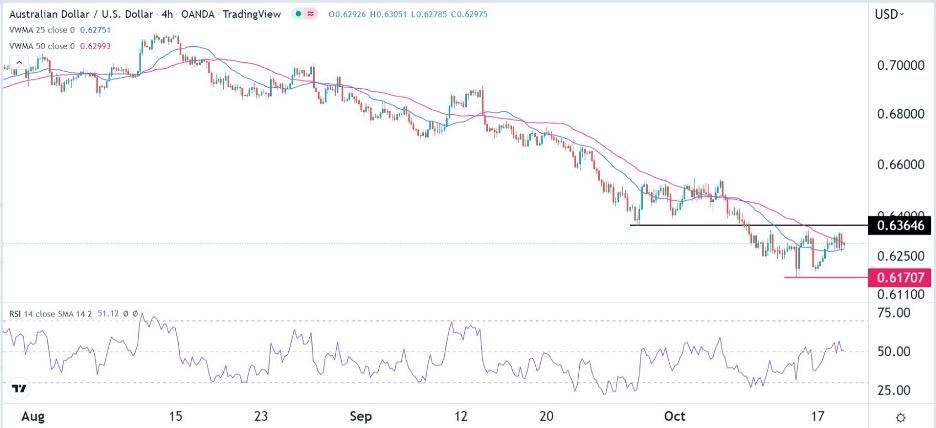Click the 23 date on time axis
This screenshot has width=936, height=428.
(263, 415)
